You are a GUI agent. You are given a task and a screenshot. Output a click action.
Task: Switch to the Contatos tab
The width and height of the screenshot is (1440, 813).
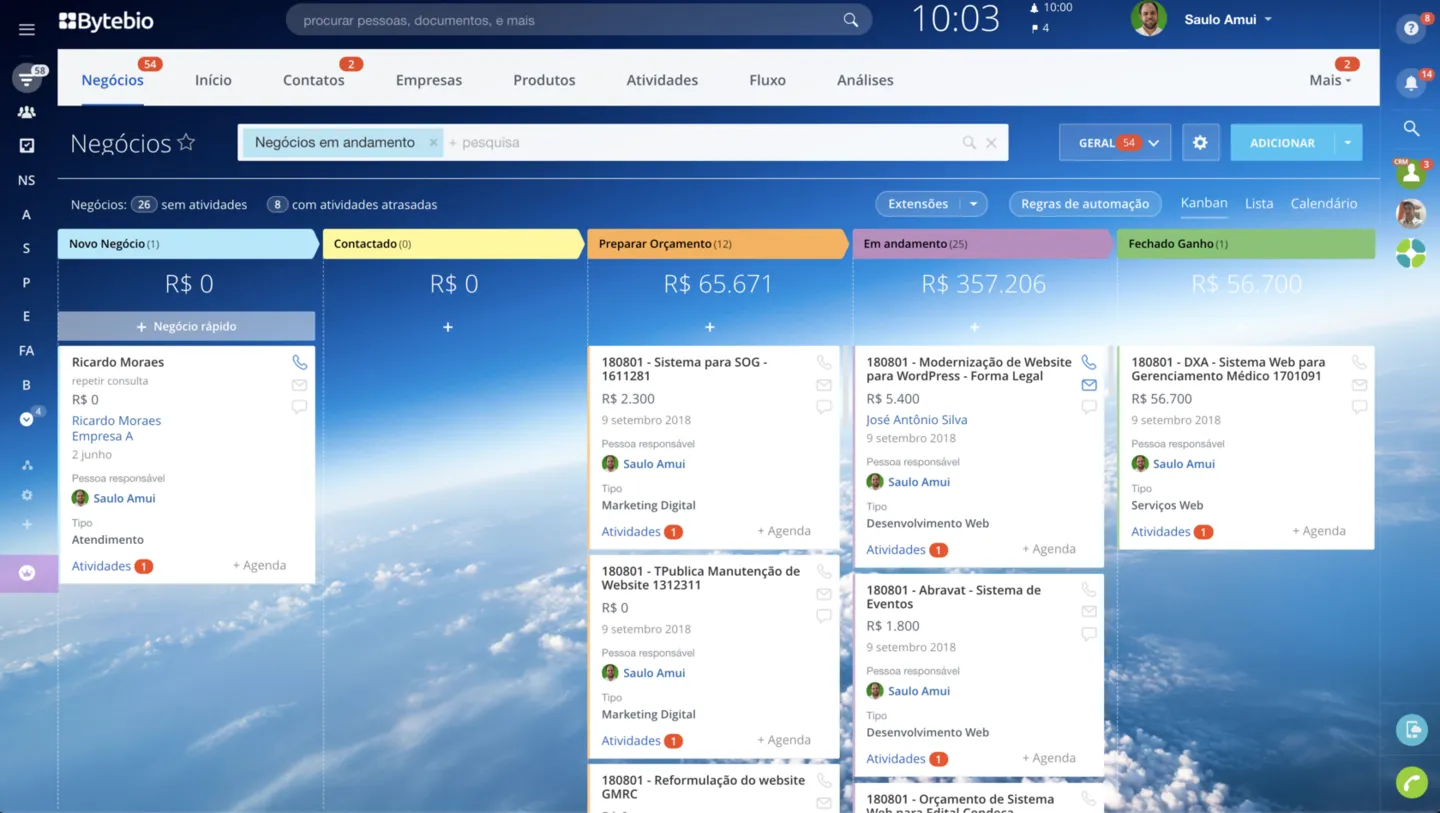coord(314,80)
